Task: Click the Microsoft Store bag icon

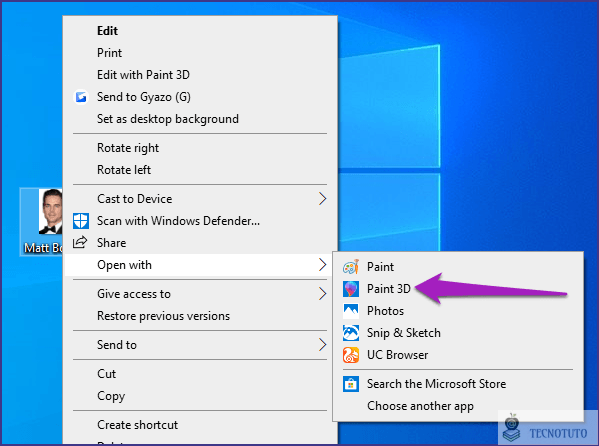Action: (x=351, y=384)
